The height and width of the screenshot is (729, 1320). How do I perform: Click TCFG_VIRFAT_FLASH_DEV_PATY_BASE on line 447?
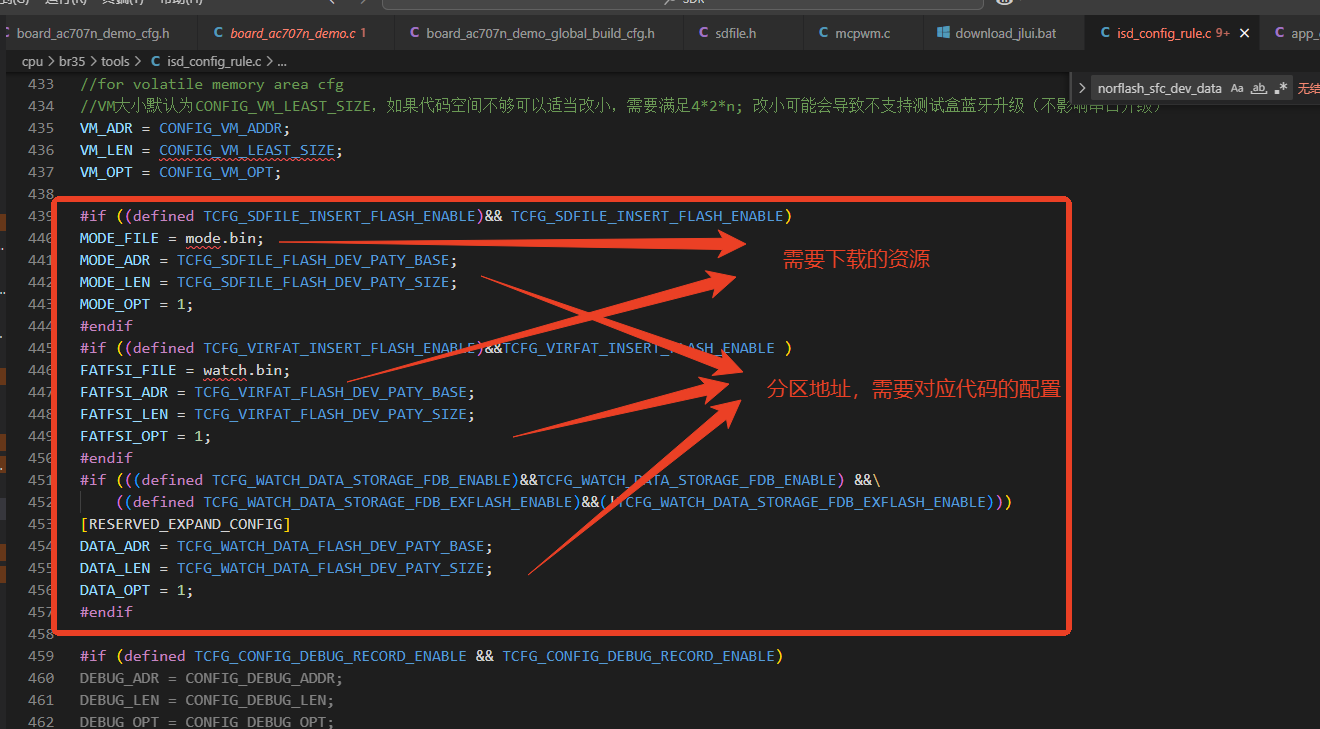click(x=331, y=392)
